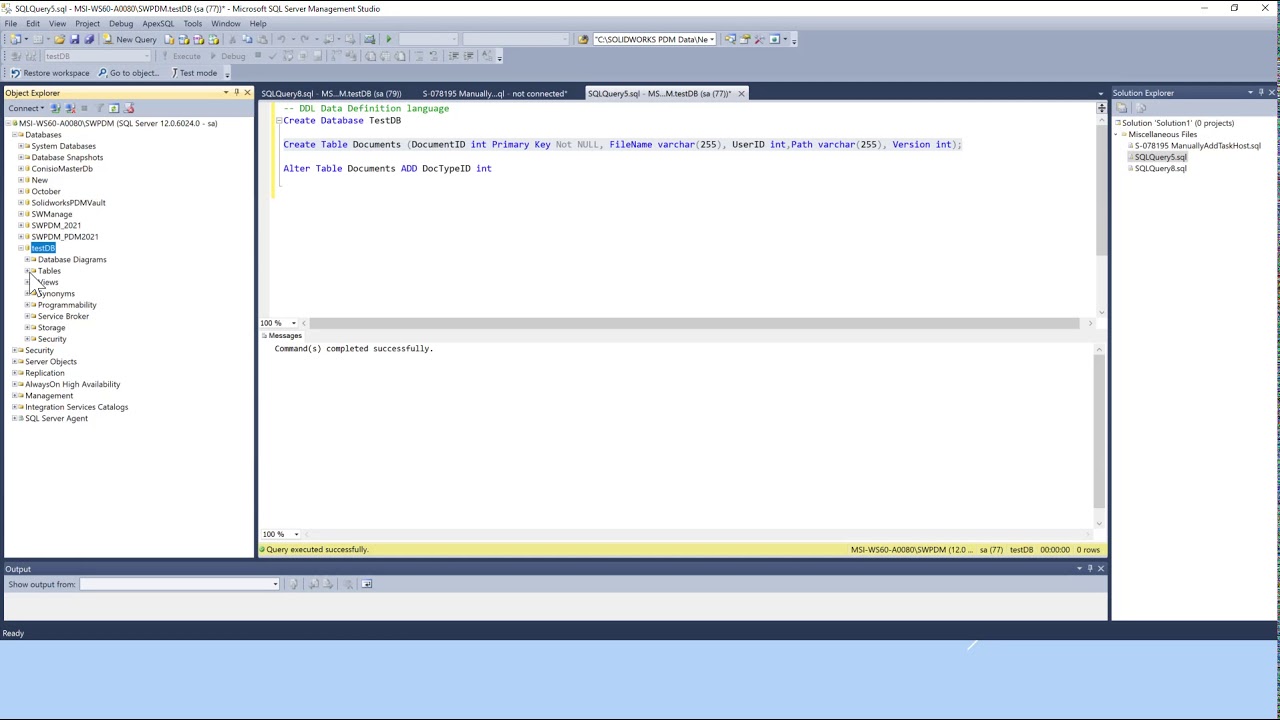
Task: Expand the SolidworksPDMVault database
Action: [21, 203]
